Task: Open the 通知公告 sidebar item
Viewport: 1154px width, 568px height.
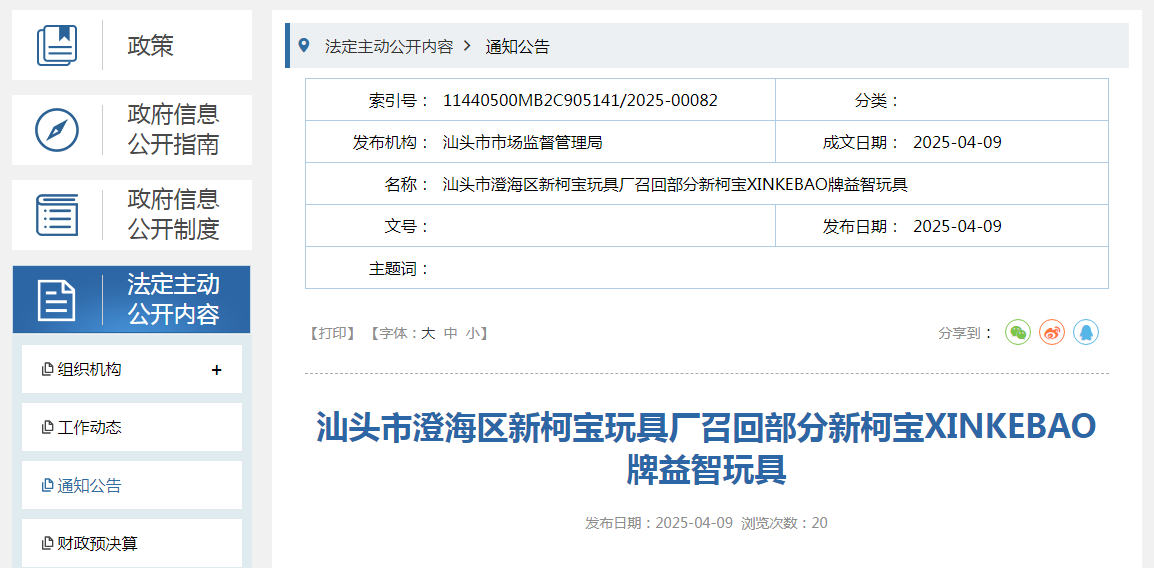Action: point(89,486)
